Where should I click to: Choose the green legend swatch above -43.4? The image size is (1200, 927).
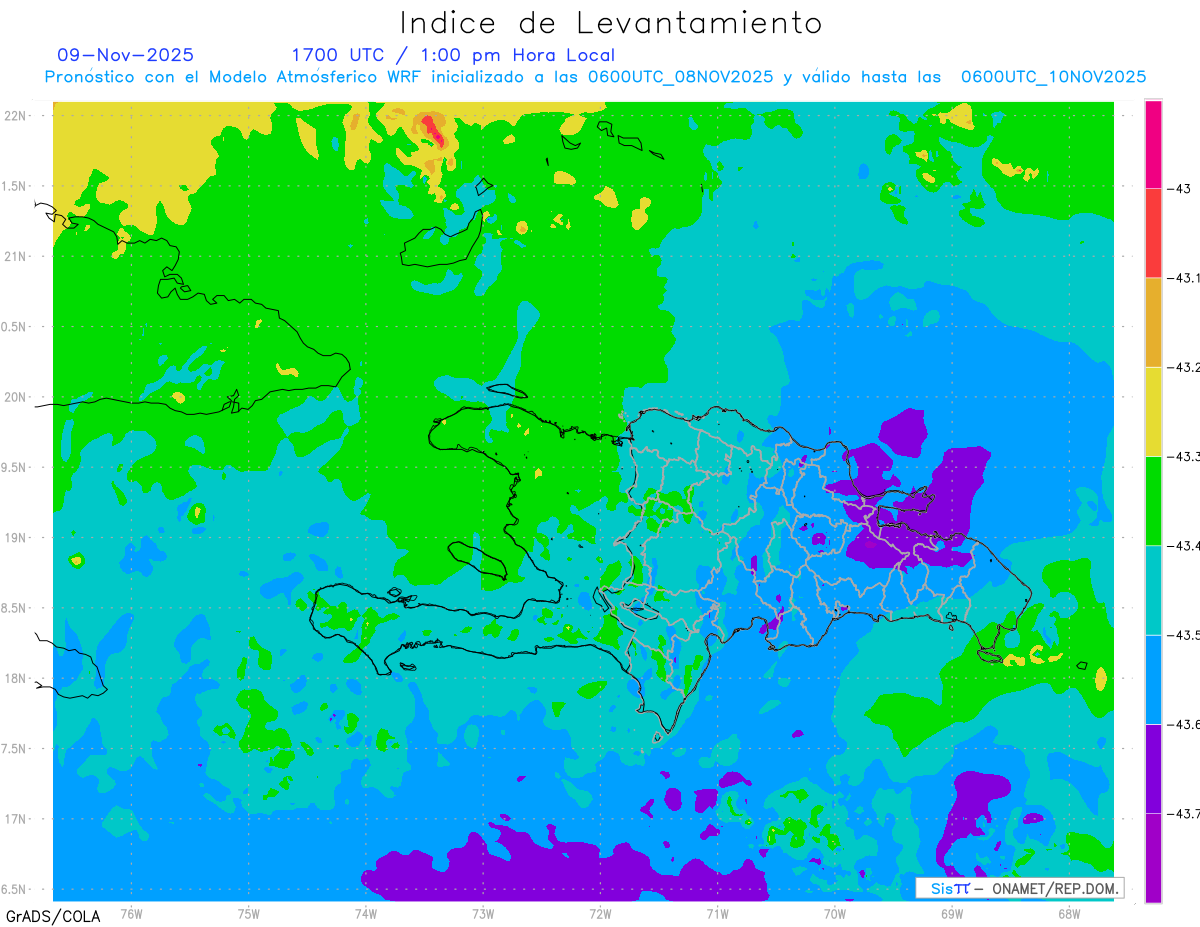[x=1153, y=500]
